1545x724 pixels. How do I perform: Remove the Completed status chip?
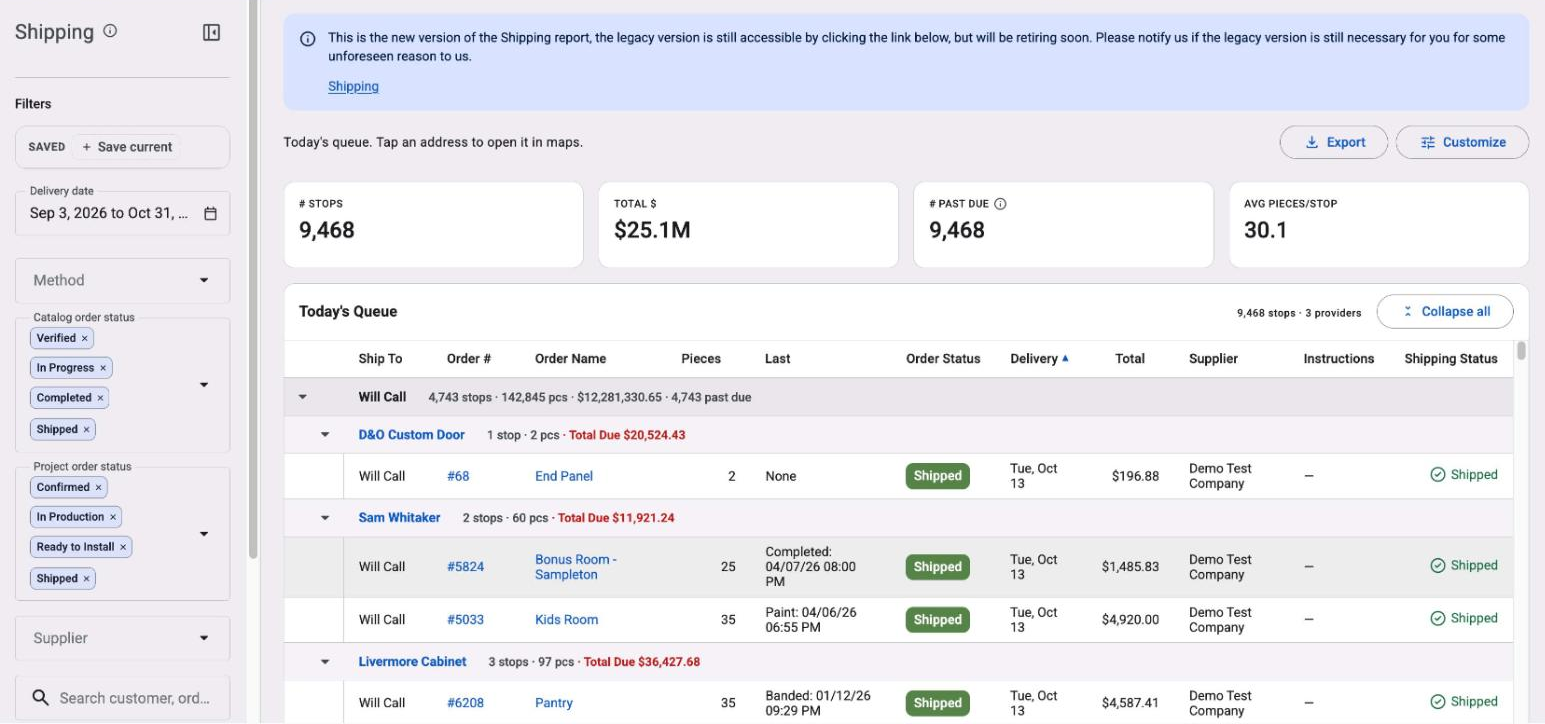point(100,398)
